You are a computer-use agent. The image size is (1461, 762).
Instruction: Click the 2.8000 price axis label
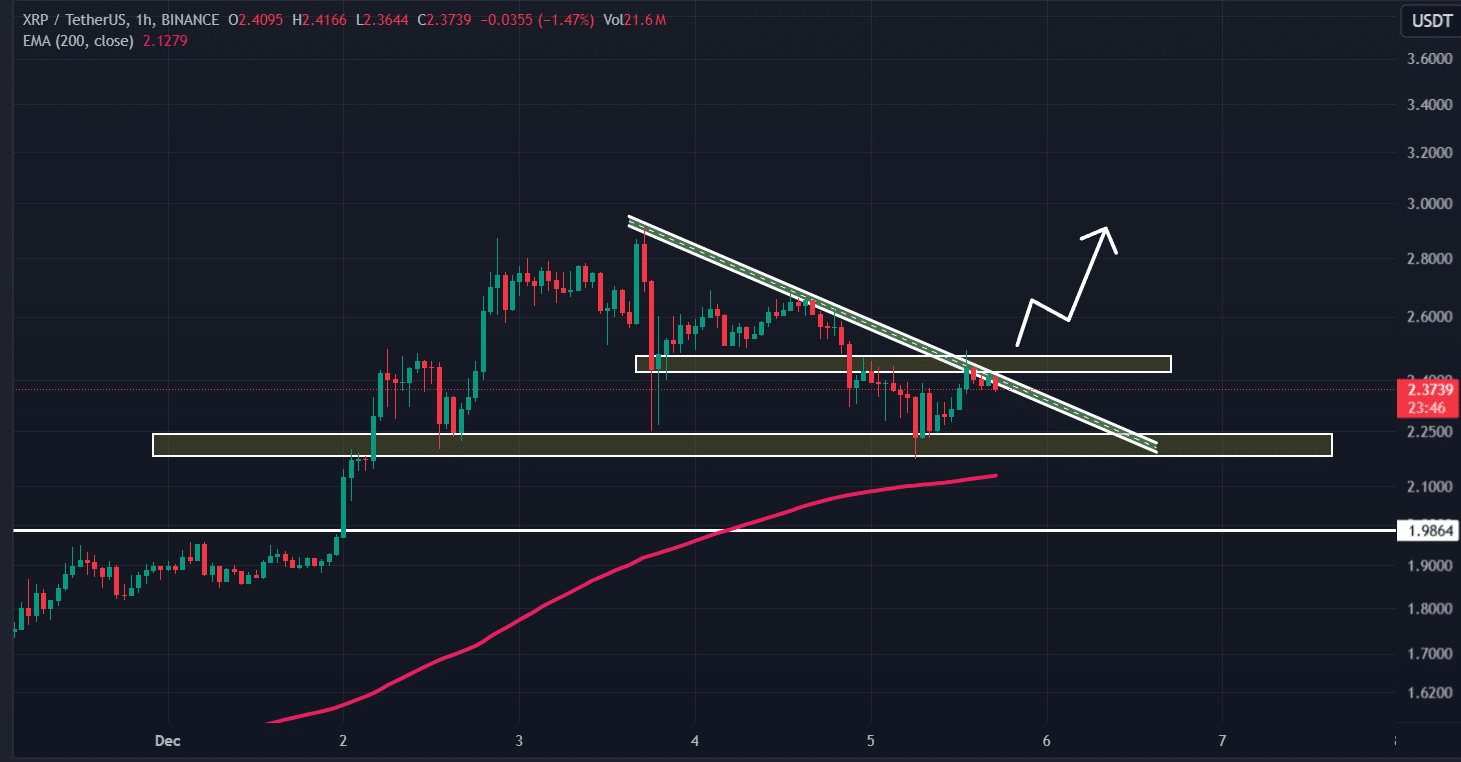point(1428,259)
